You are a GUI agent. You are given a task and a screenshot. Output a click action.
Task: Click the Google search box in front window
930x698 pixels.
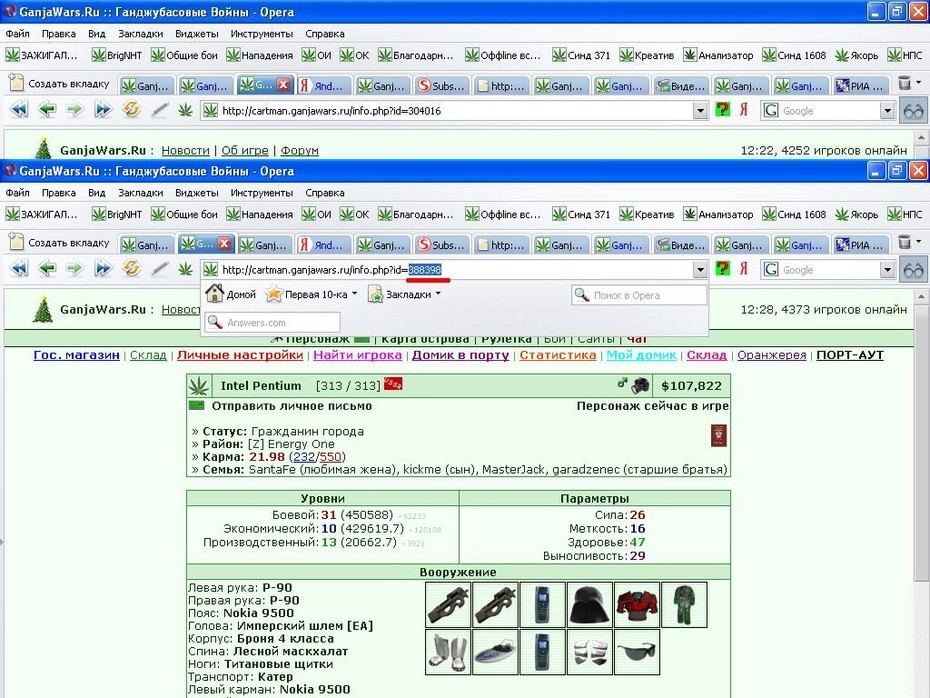pos(821,270)
